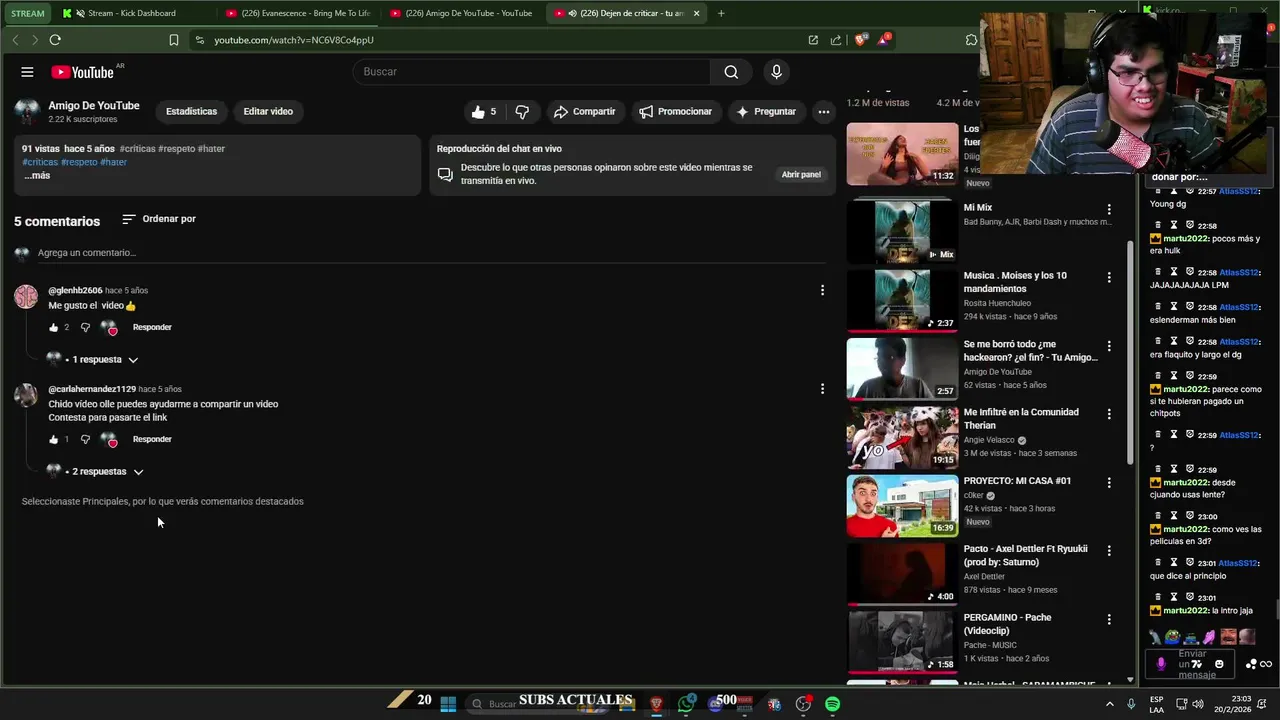Viewport: 1280px width, 720px height.
Task: Like glenhb2606's comment
Action: point(54,327)
